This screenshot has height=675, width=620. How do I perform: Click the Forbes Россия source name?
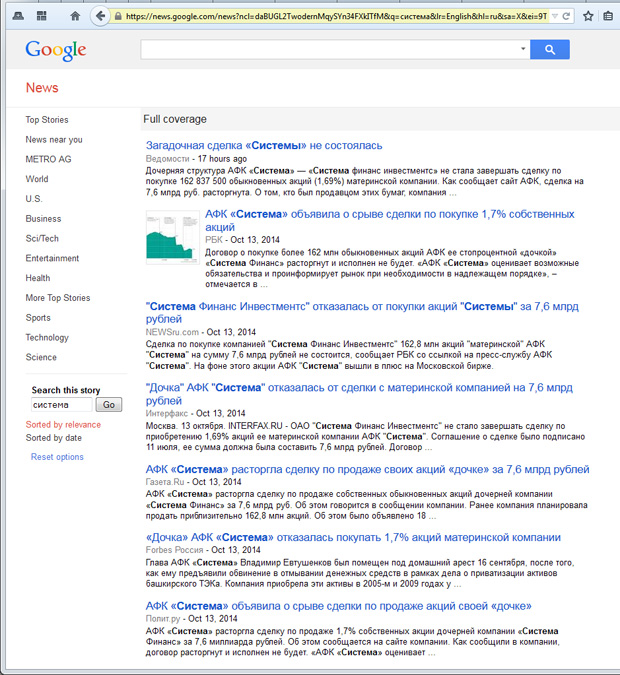[x=174, y=550]
